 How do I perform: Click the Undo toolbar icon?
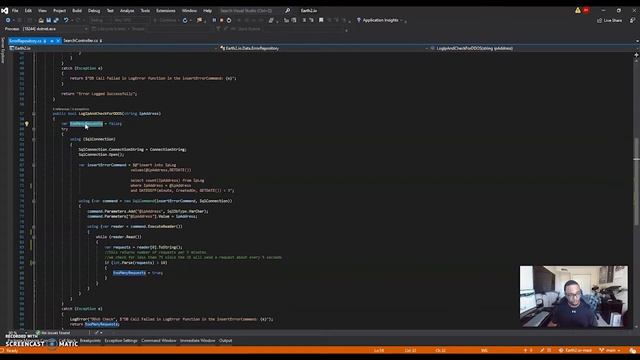66,20
